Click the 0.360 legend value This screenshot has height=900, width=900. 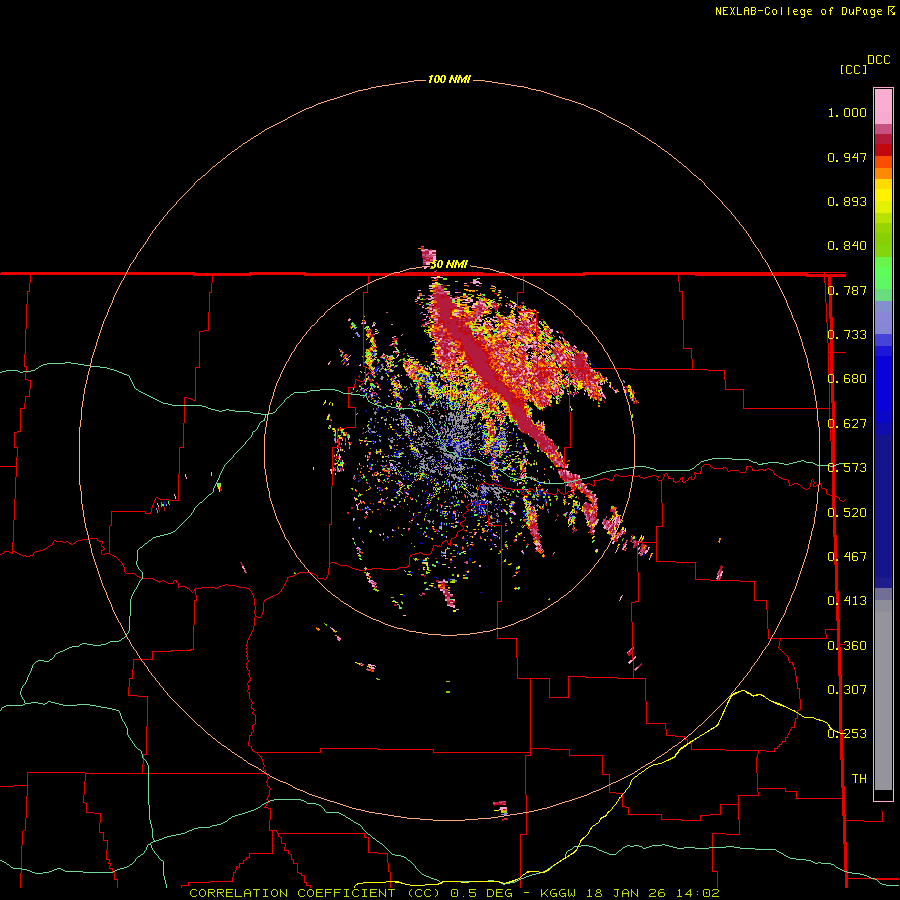pos(847,646)
